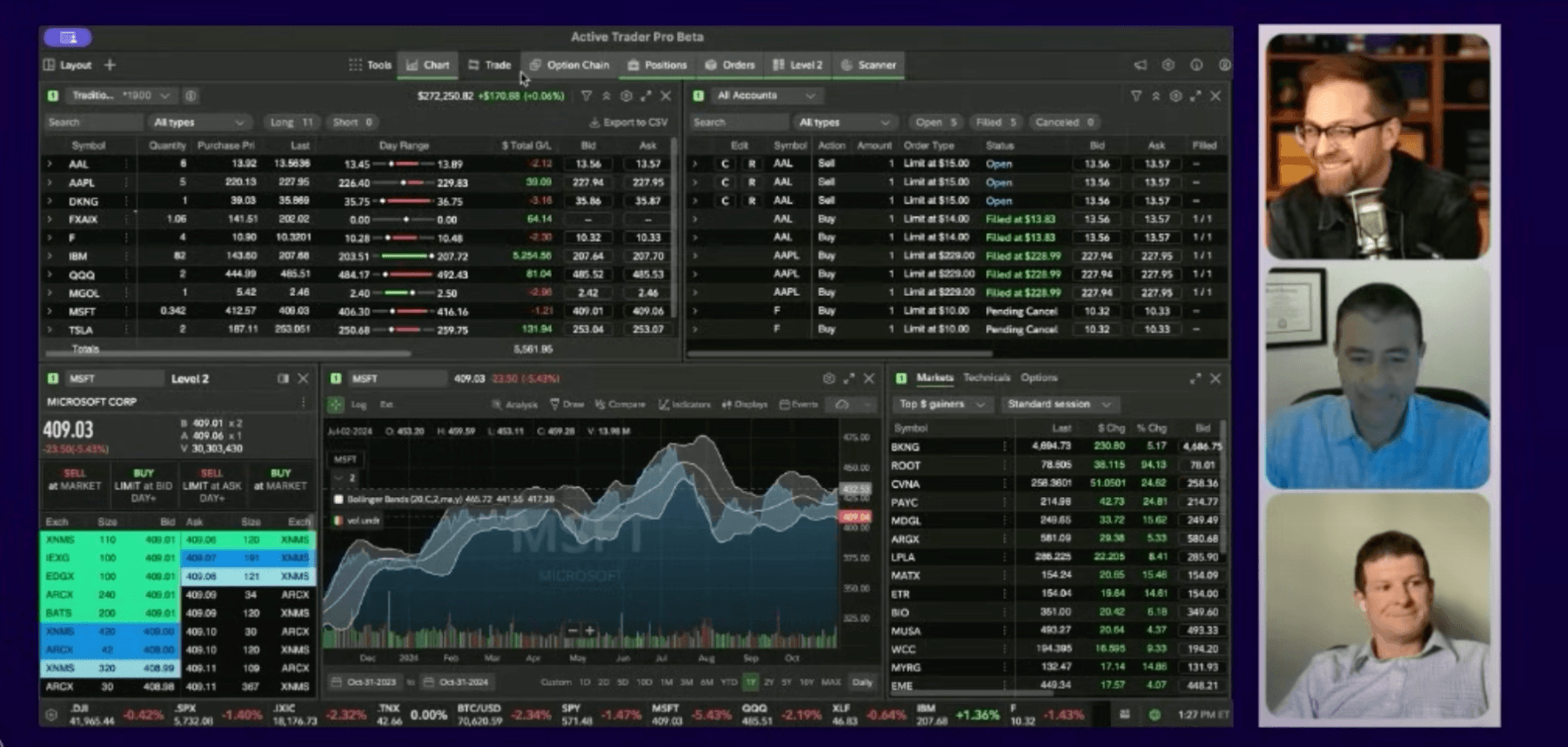Toggle vol undr indicator visibility
This screenshot has height=747, width=1568.
point(338,521)
